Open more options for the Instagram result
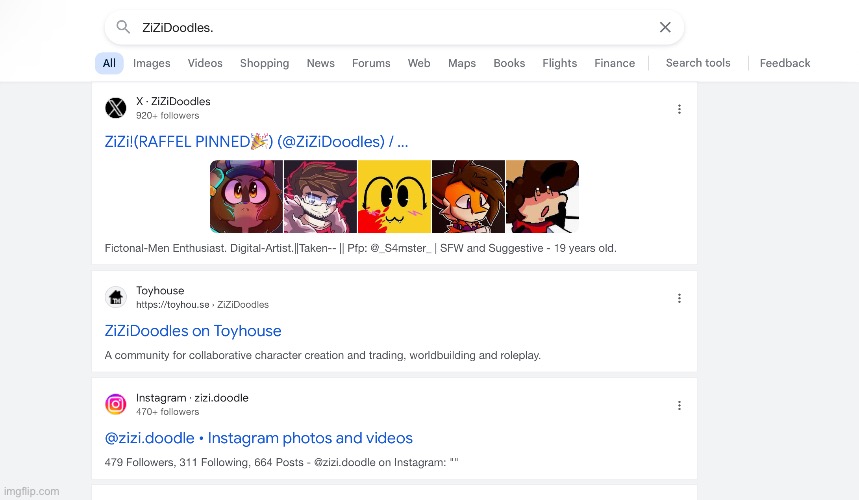This screenshot has height=500, width=859. (679, 405)
